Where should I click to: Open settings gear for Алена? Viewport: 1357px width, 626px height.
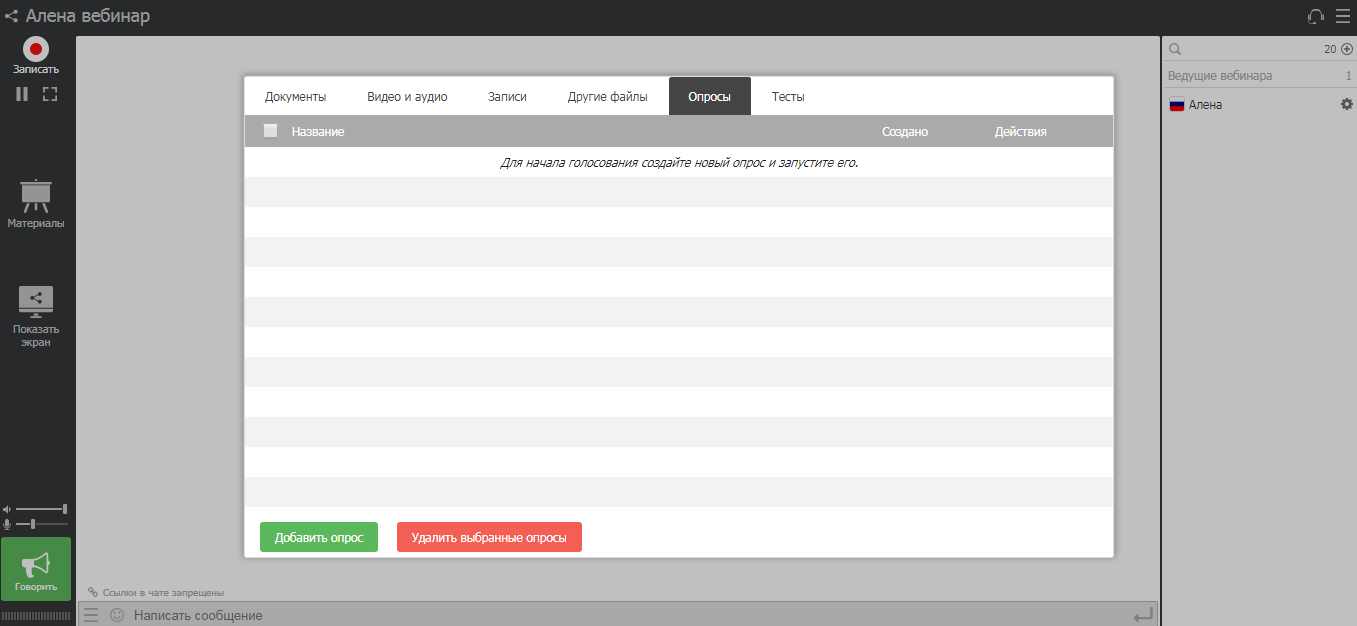pyautogui.click(x=1346, y=104)
